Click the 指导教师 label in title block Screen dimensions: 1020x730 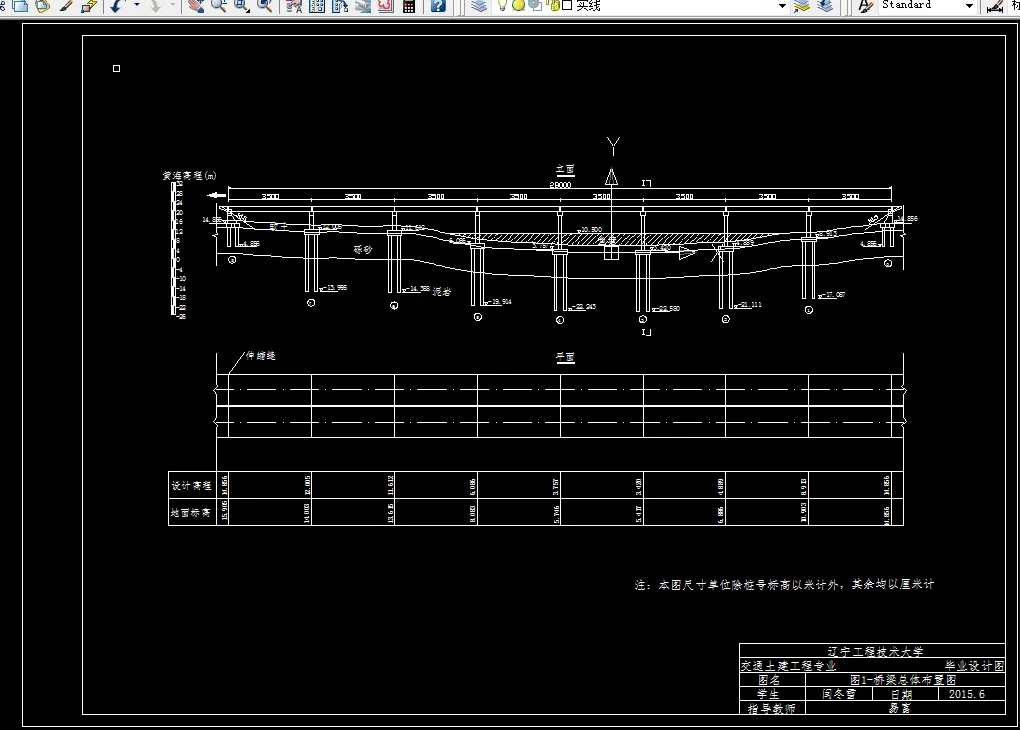point(772,709)
